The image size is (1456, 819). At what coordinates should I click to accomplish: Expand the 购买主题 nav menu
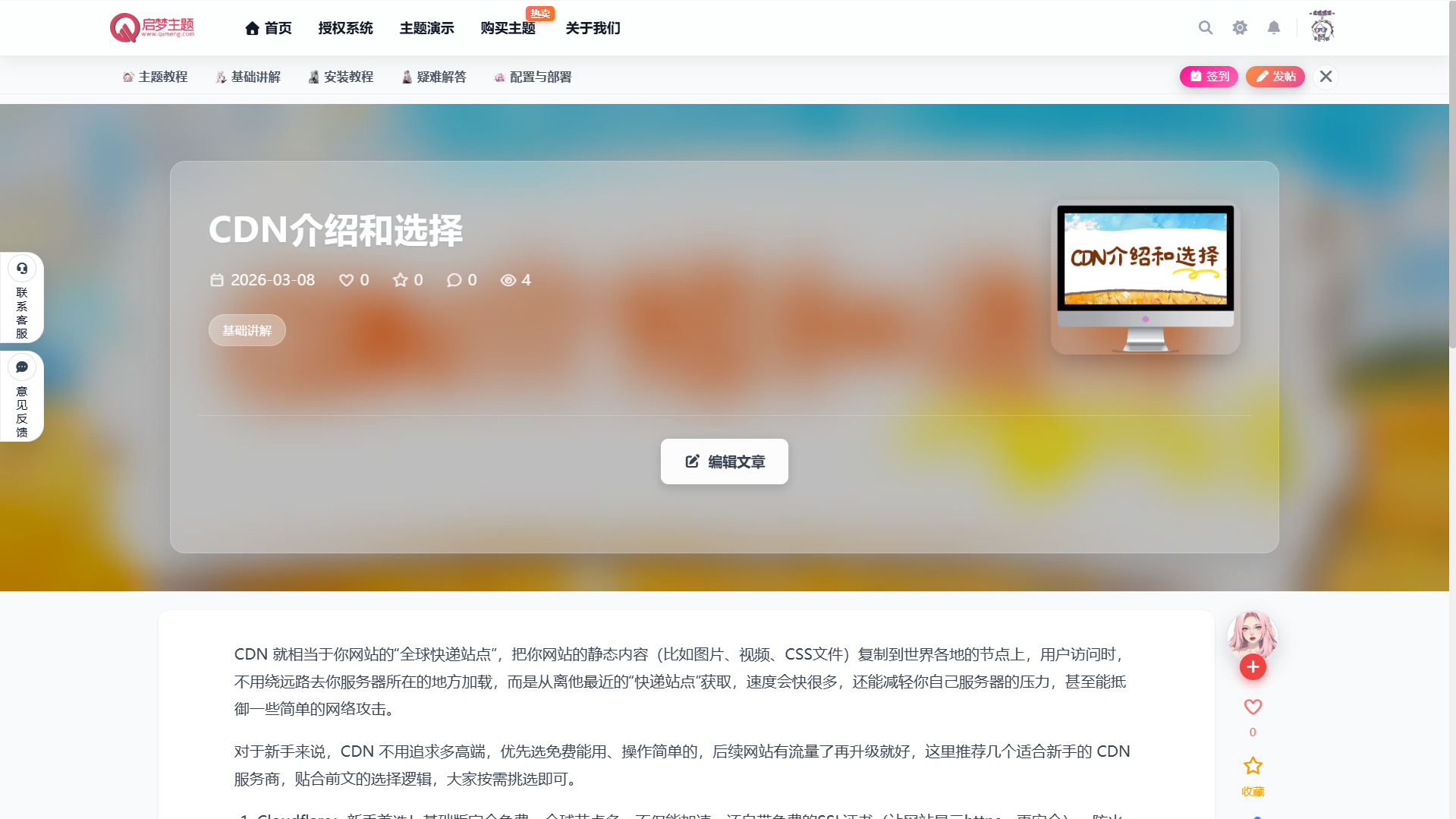[x=508, y=28]
